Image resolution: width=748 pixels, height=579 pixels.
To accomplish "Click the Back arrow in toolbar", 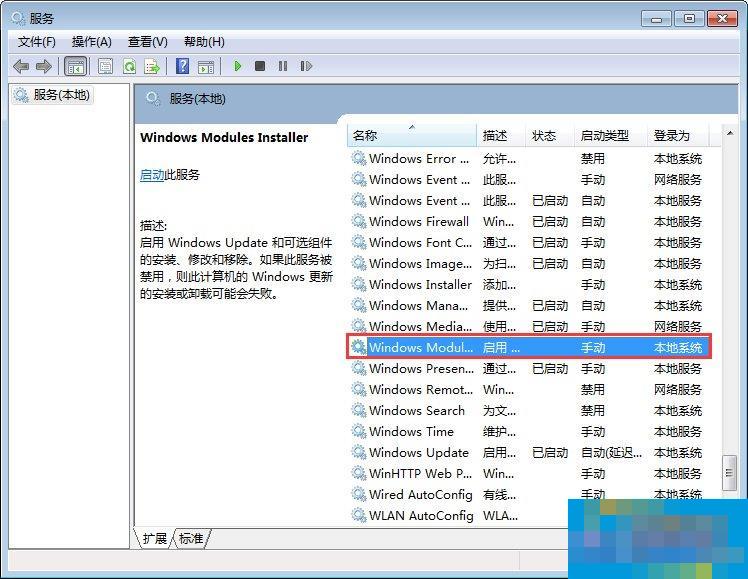I will (x=21, y=66).
